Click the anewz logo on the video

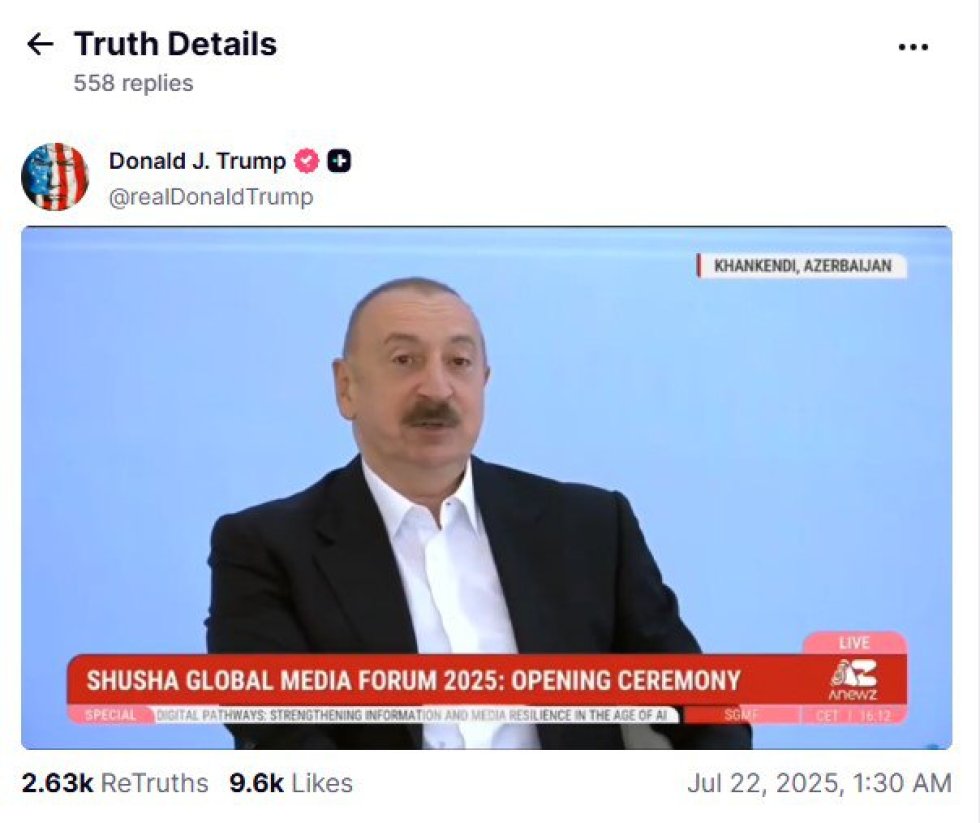(853, 680)
